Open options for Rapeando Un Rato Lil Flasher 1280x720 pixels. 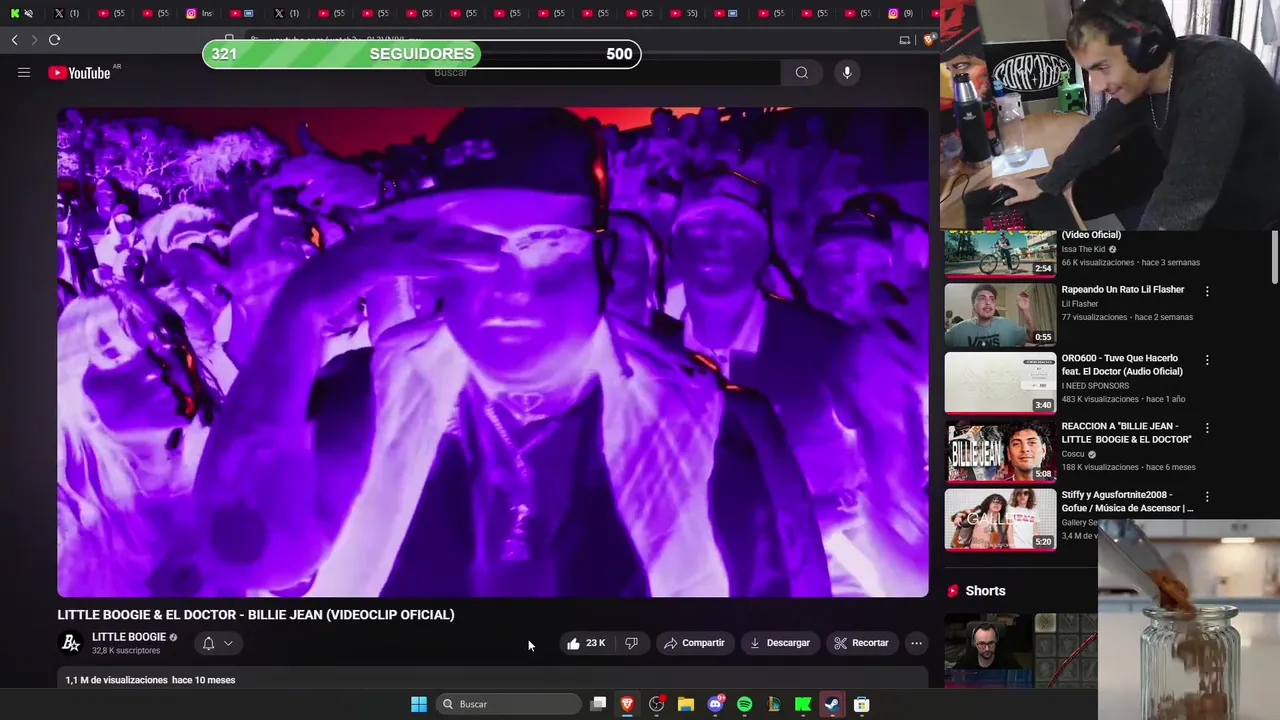[x=1207, y=291]
